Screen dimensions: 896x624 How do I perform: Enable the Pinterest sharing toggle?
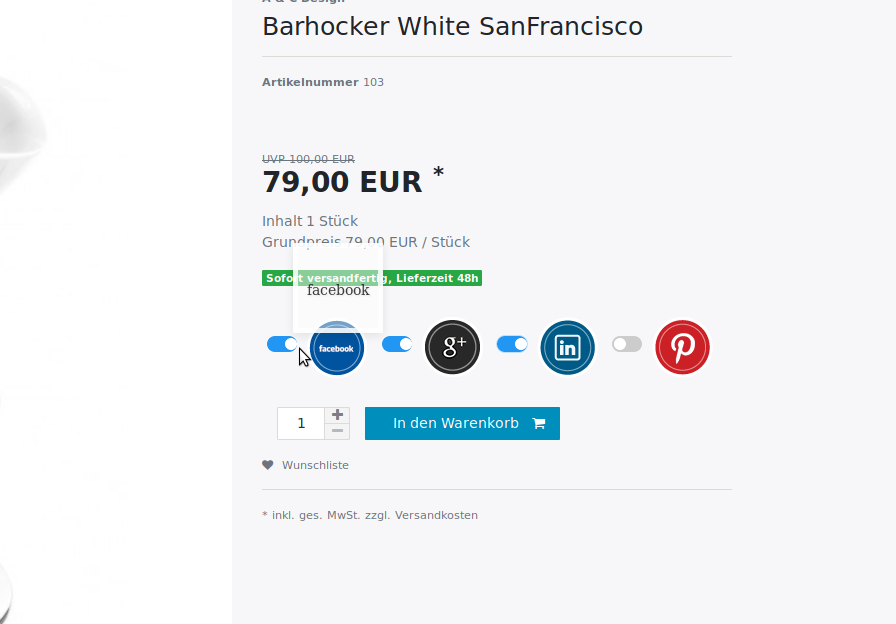point(627,344)
